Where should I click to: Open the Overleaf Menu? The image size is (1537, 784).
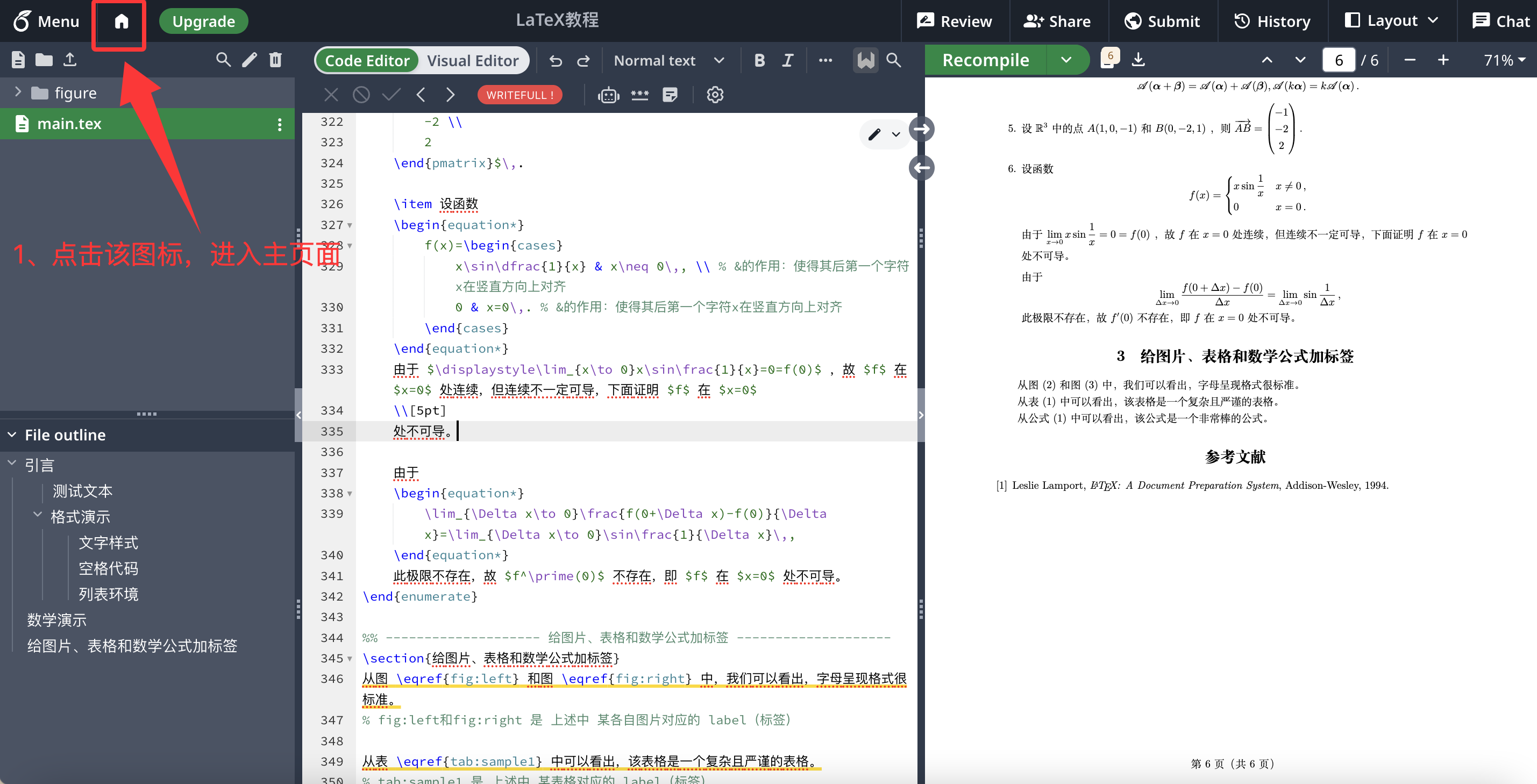click(47, 22)
